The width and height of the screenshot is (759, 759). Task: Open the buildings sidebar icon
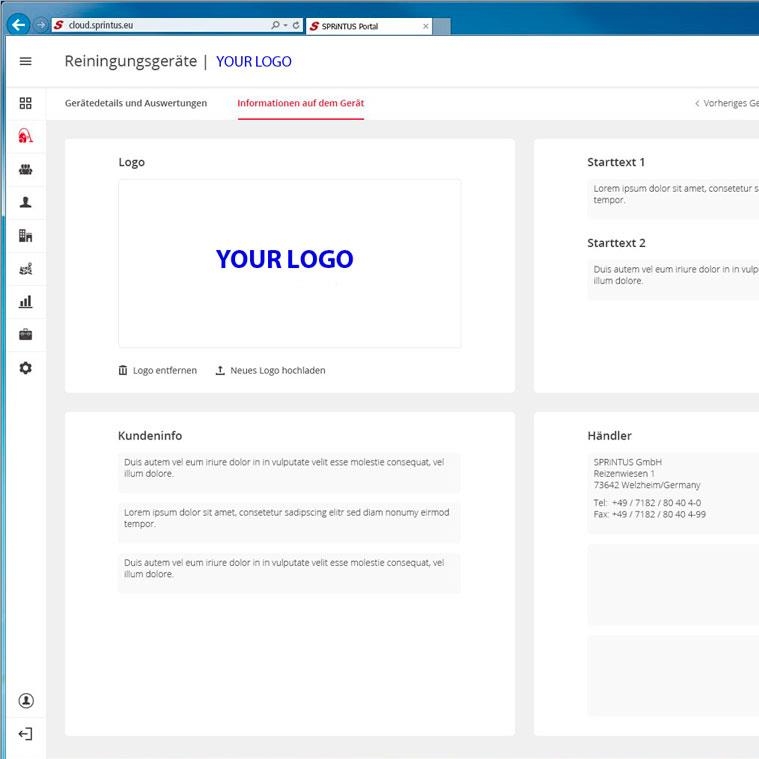click(x=25, y=235)
